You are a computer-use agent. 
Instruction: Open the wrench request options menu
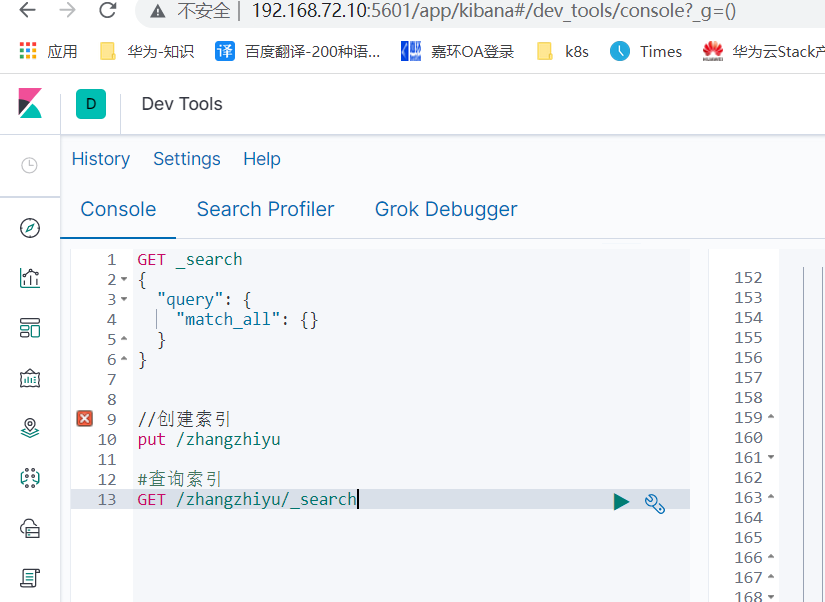(x=655, y=504)
